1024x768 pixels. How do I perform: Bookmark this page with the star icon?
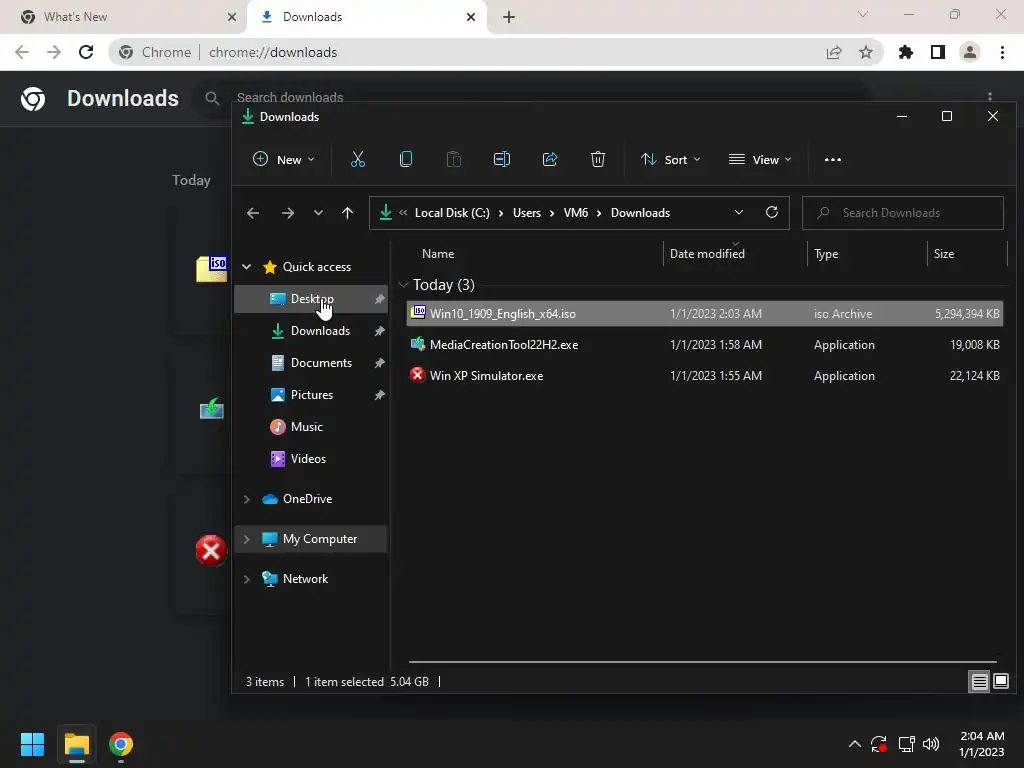[866, 52]
